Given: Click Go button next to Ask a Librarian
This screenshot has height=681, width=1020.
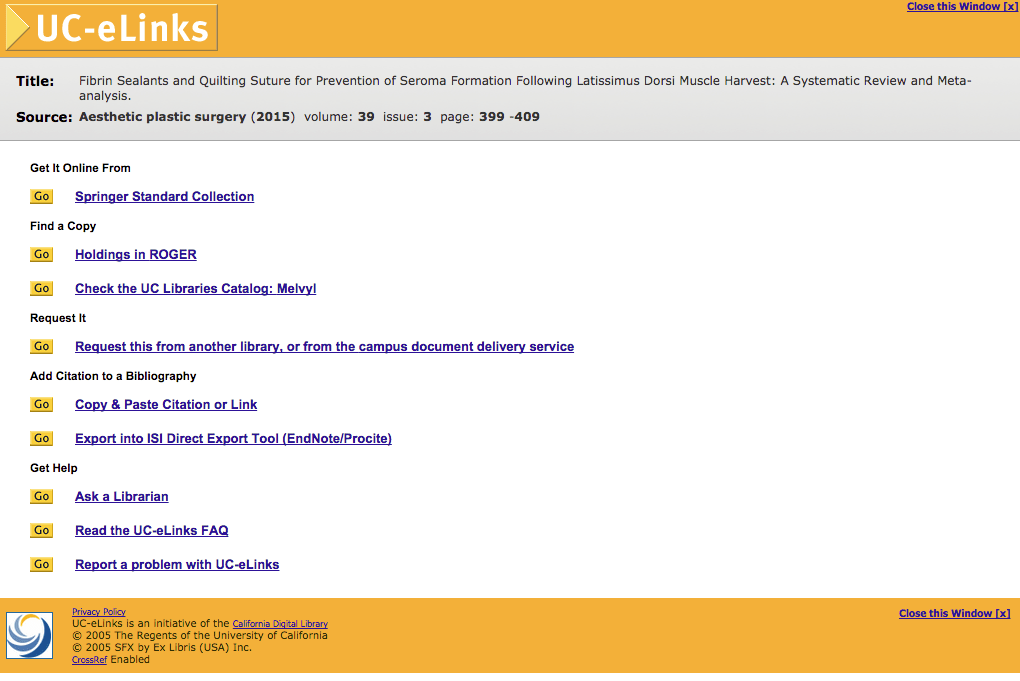Looking at the screenshot, I should [x=42, y=496].
